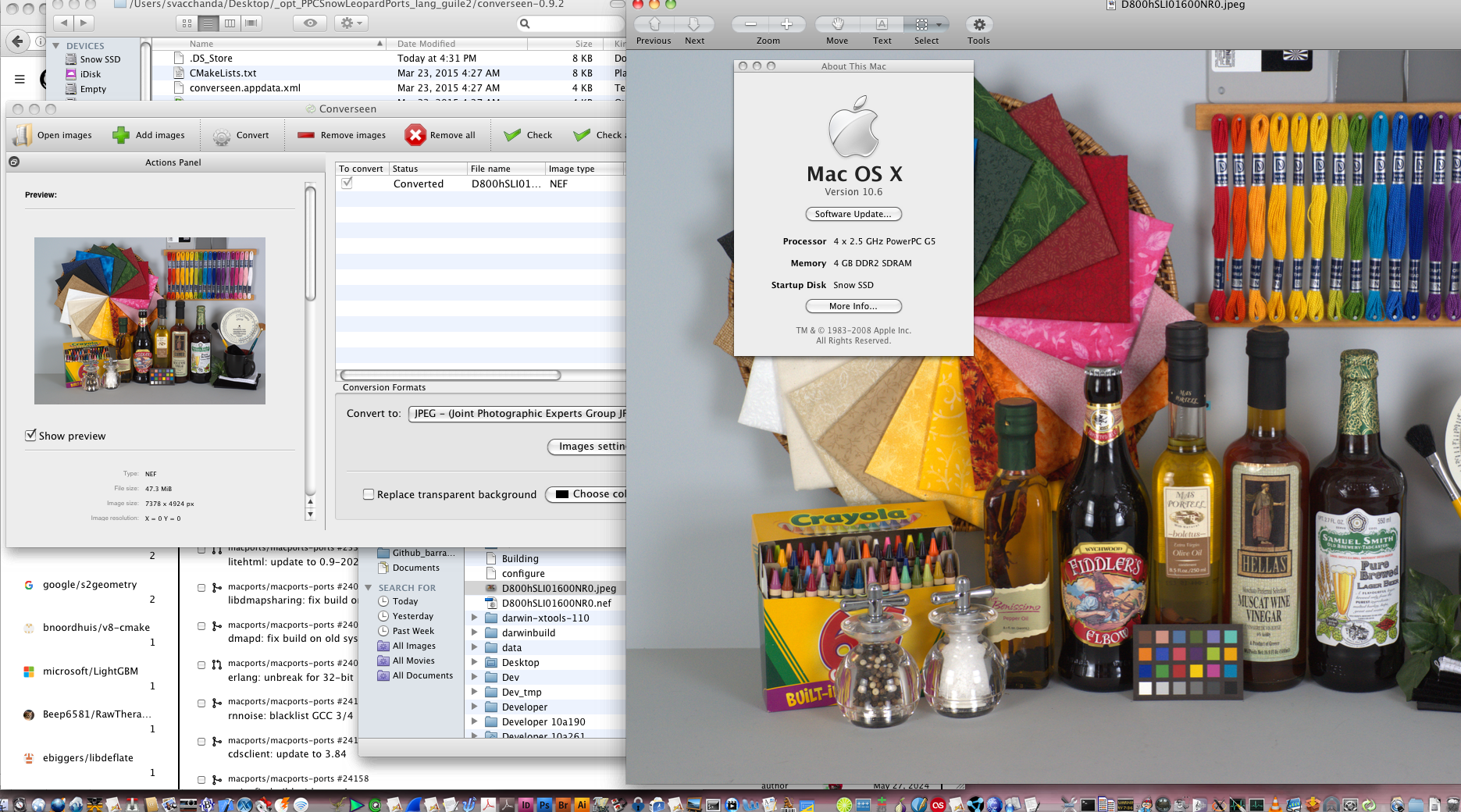Click the More Info button
Screen dimensions: 1461x812
point(853,306)
